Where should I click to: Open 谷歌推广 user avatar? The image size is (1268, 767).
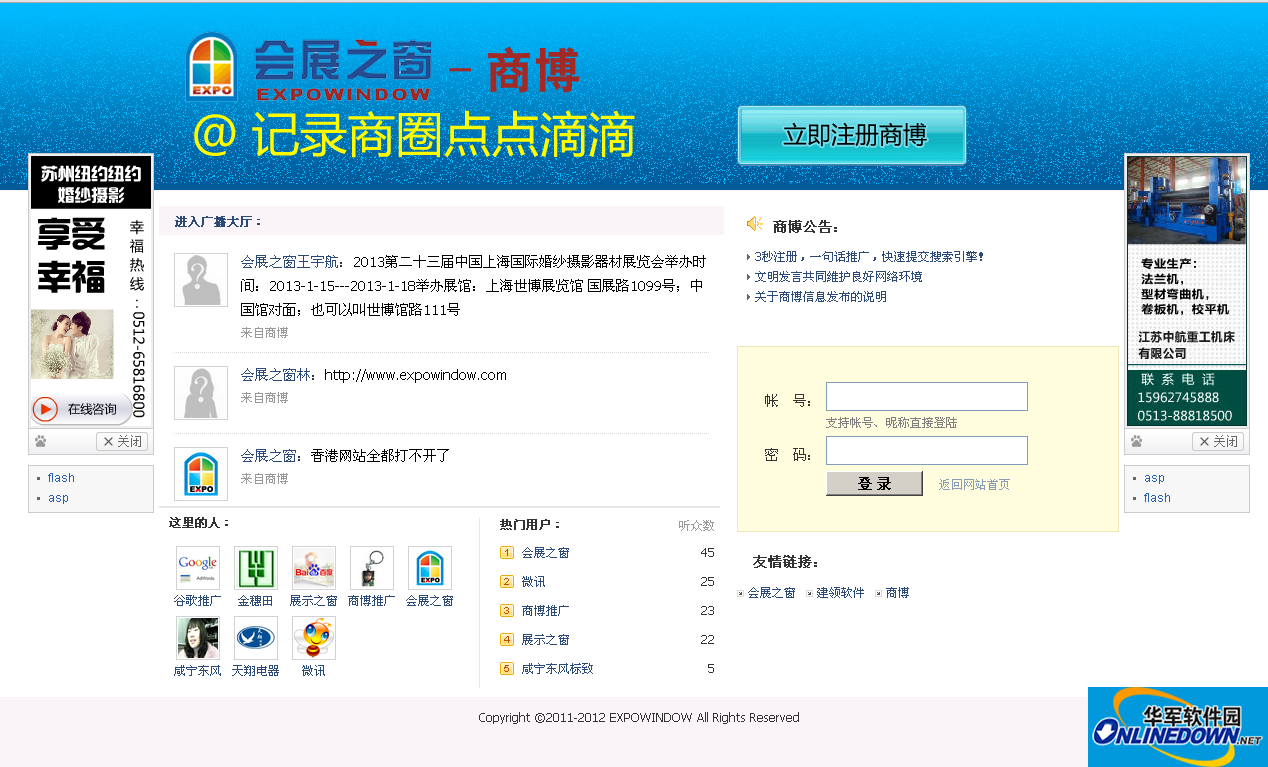coord(198,568)
